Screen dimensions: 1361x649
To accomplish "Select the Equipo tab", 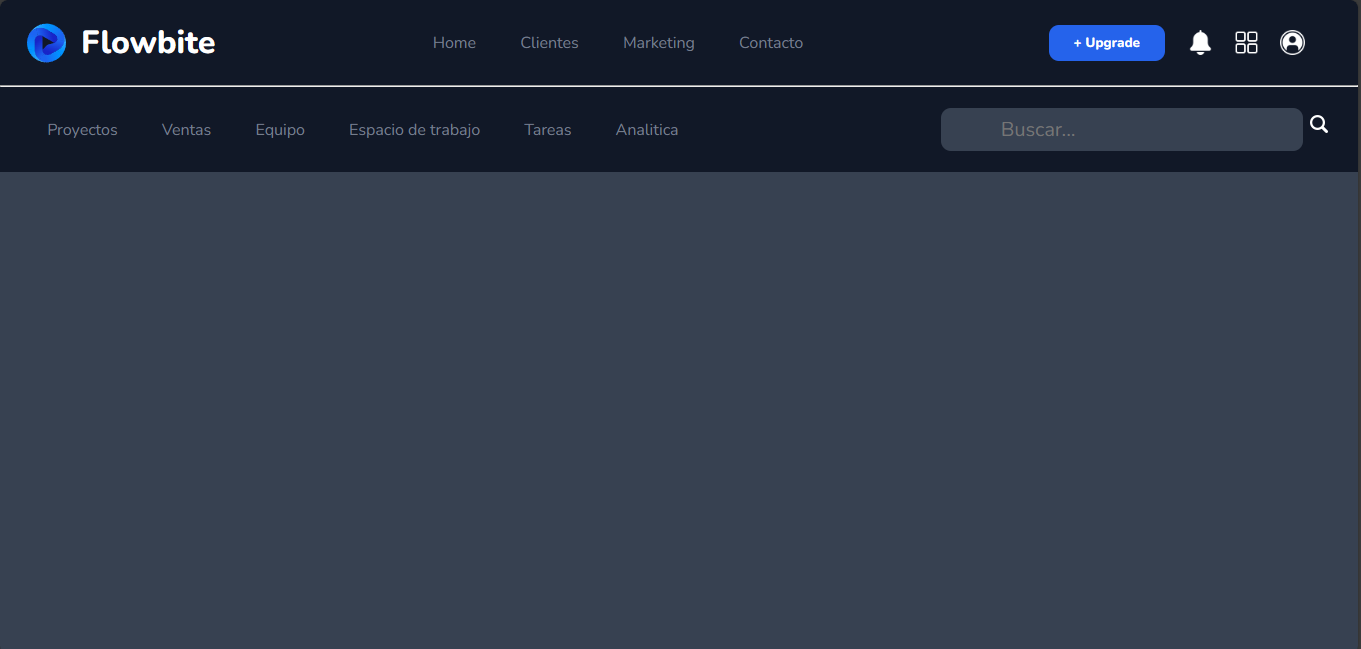I will pos(280,129).
